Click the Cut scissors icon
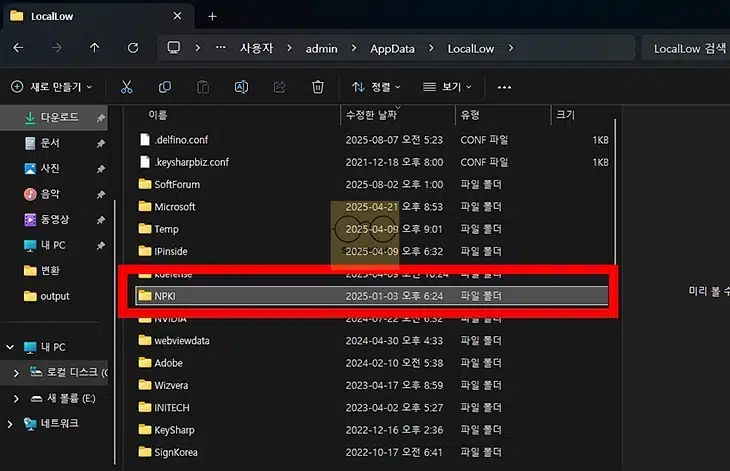Image resolution: width=730 pixels, height=471 pixels. 127,87
